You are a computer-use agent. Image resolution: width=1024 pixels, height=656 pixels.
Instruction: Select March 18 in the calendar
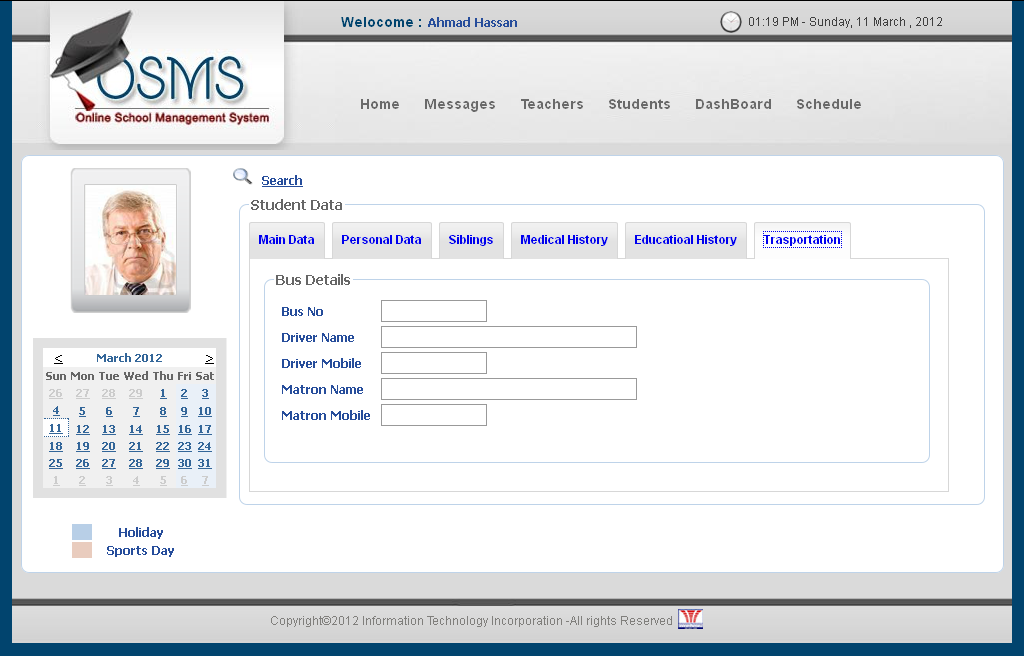56,446
